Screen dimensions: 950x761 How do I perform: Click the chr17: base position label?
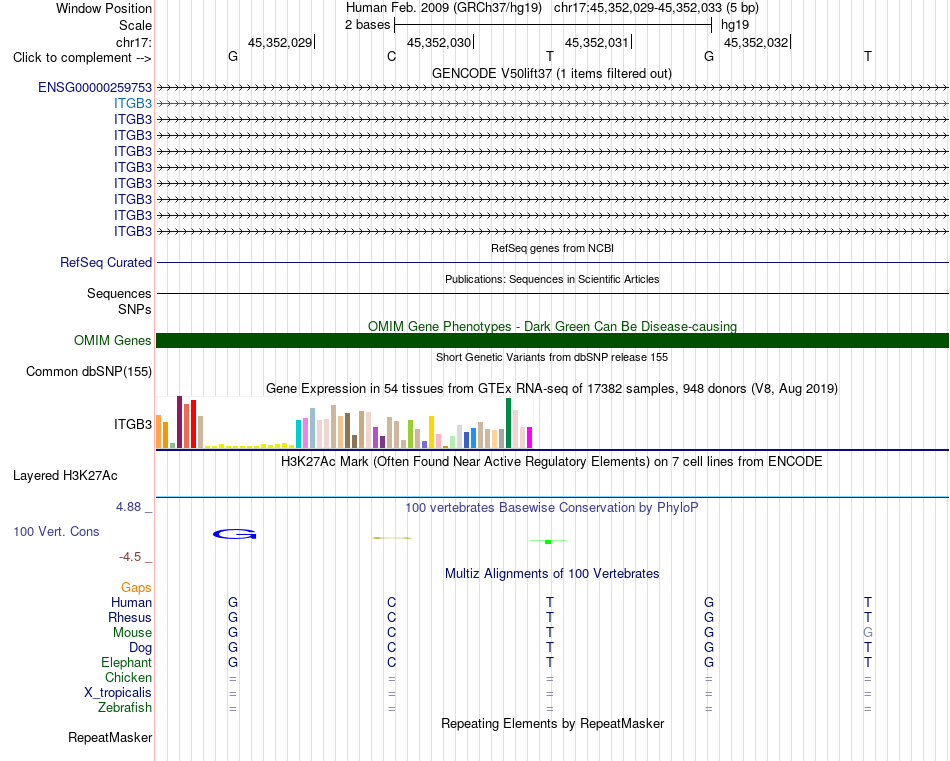[x=134, y=42]
